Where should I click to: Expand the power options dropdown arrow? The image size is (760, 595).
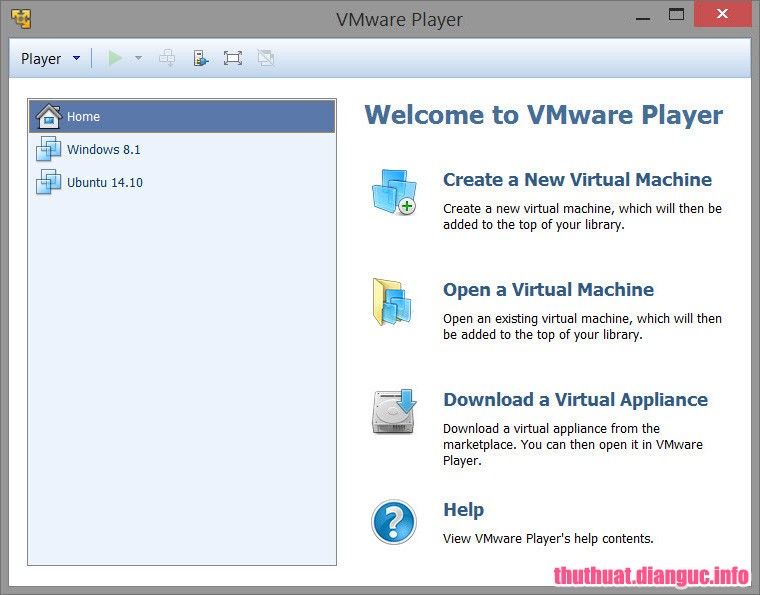point(138,58)
